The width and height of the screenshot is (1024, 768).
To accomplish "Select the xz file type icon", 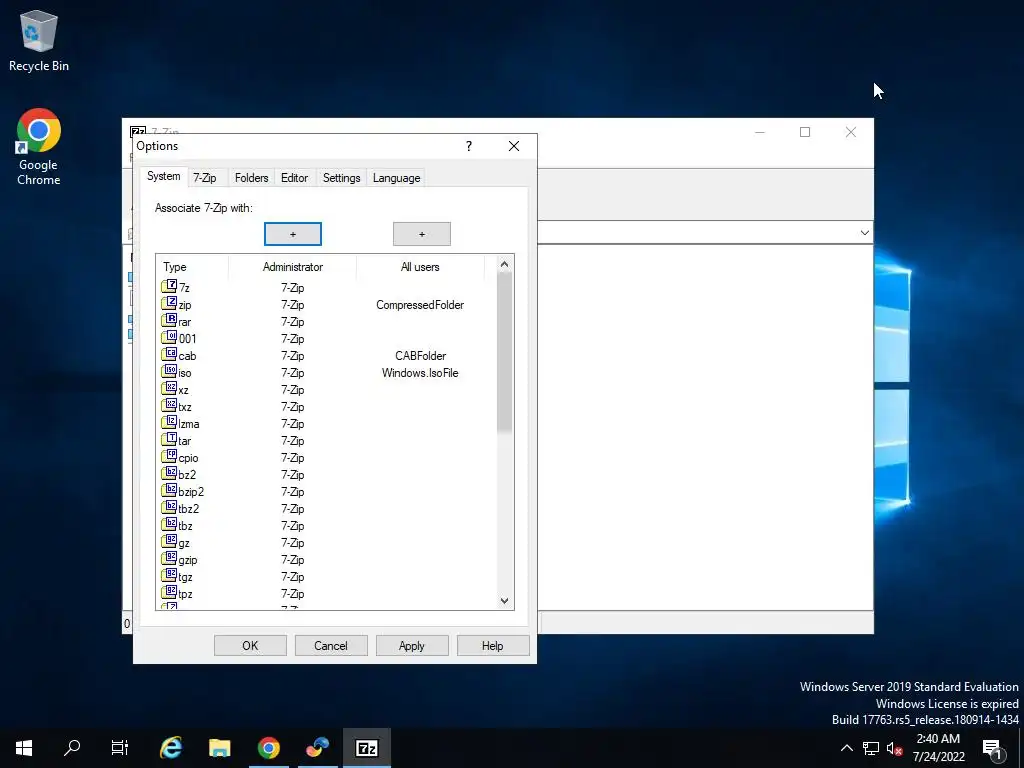I will (169, 388).
